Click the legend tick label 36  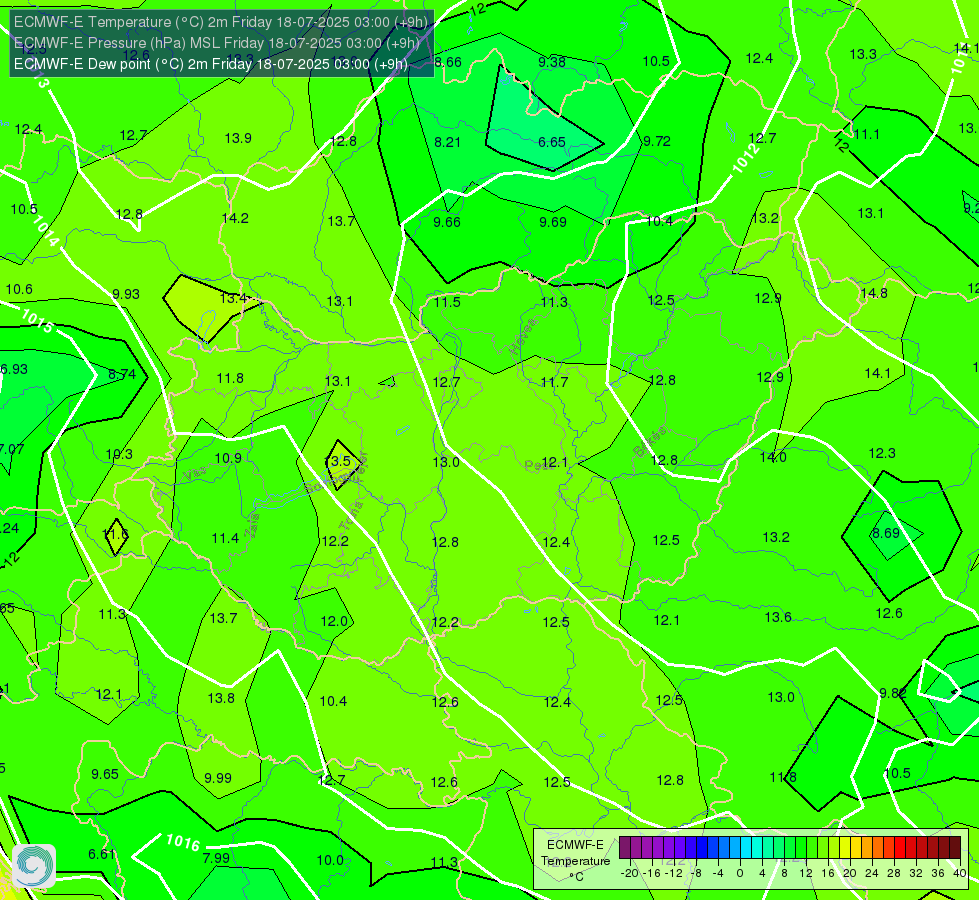(x=938, y=873)
